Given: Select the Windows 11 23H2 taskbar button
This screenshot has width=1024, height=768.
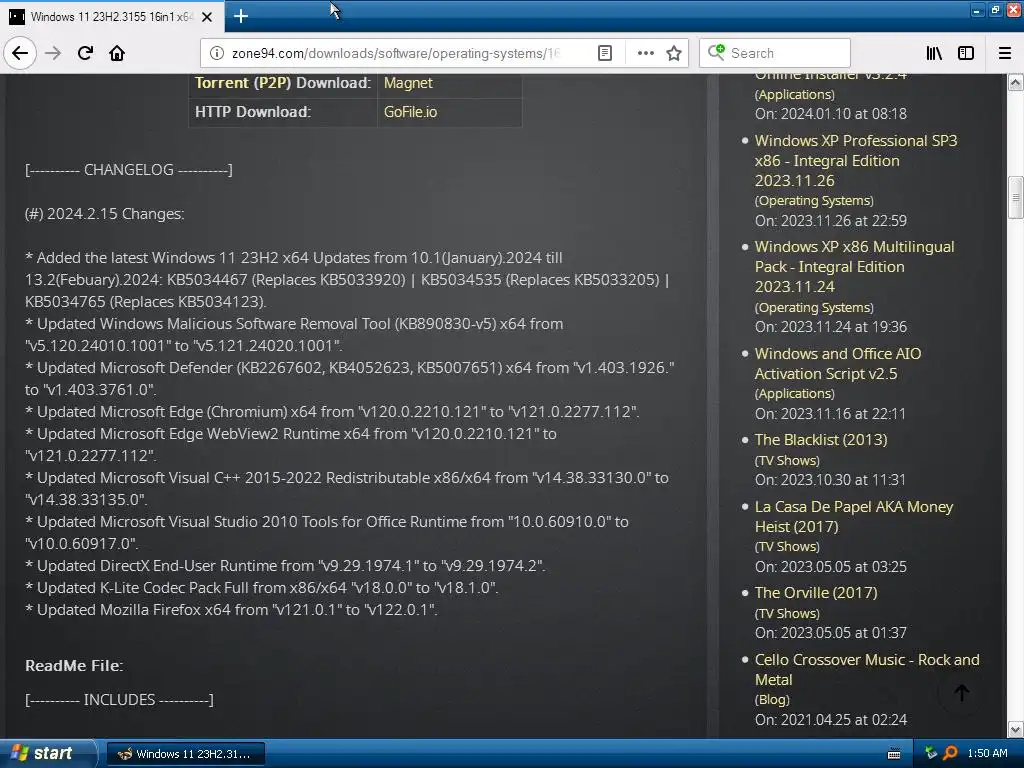Looking at the screenshot, I should coord(185,754).
